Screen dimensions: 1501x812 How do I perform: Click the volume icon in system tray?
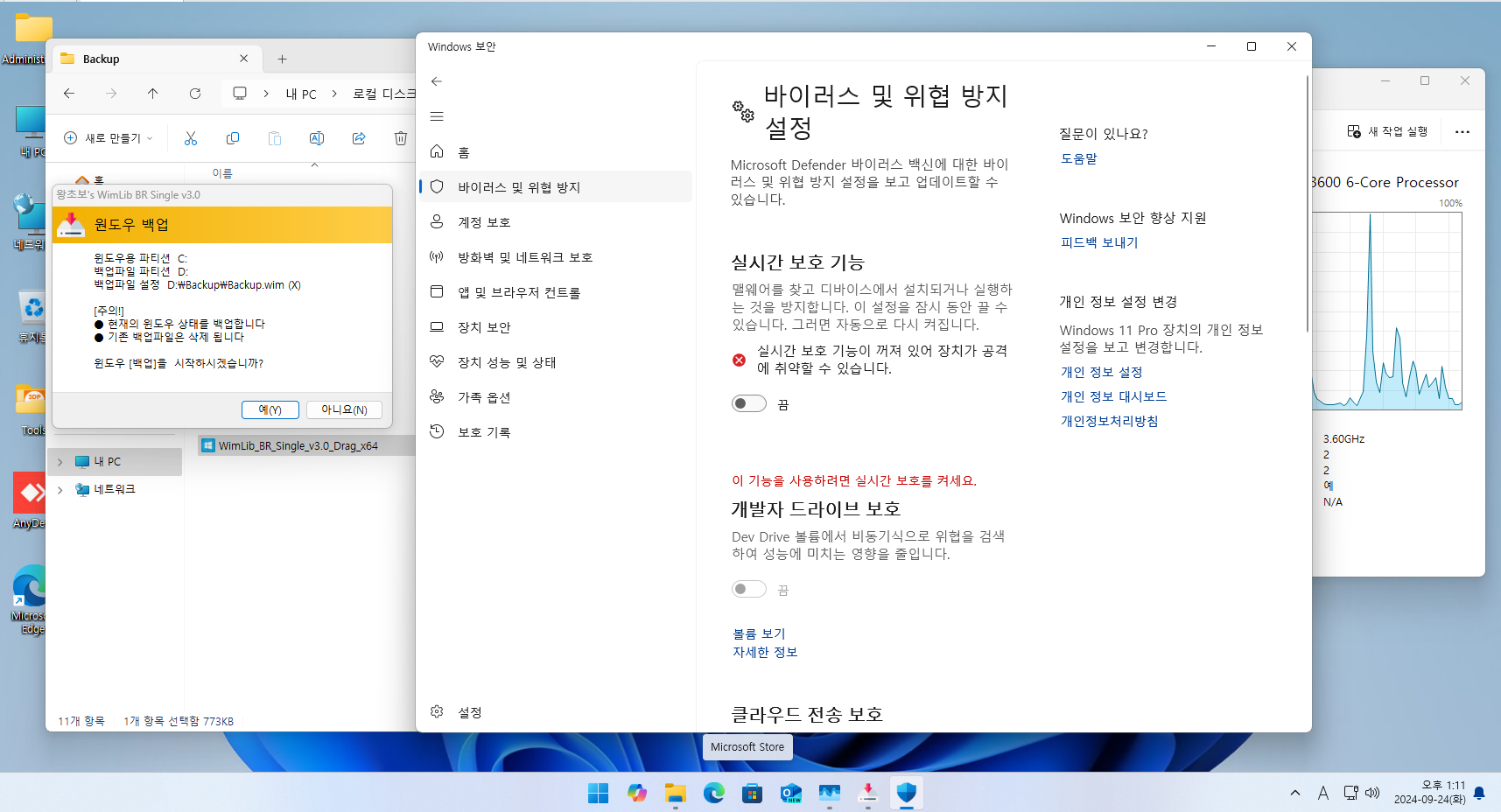click(1372, 793)
